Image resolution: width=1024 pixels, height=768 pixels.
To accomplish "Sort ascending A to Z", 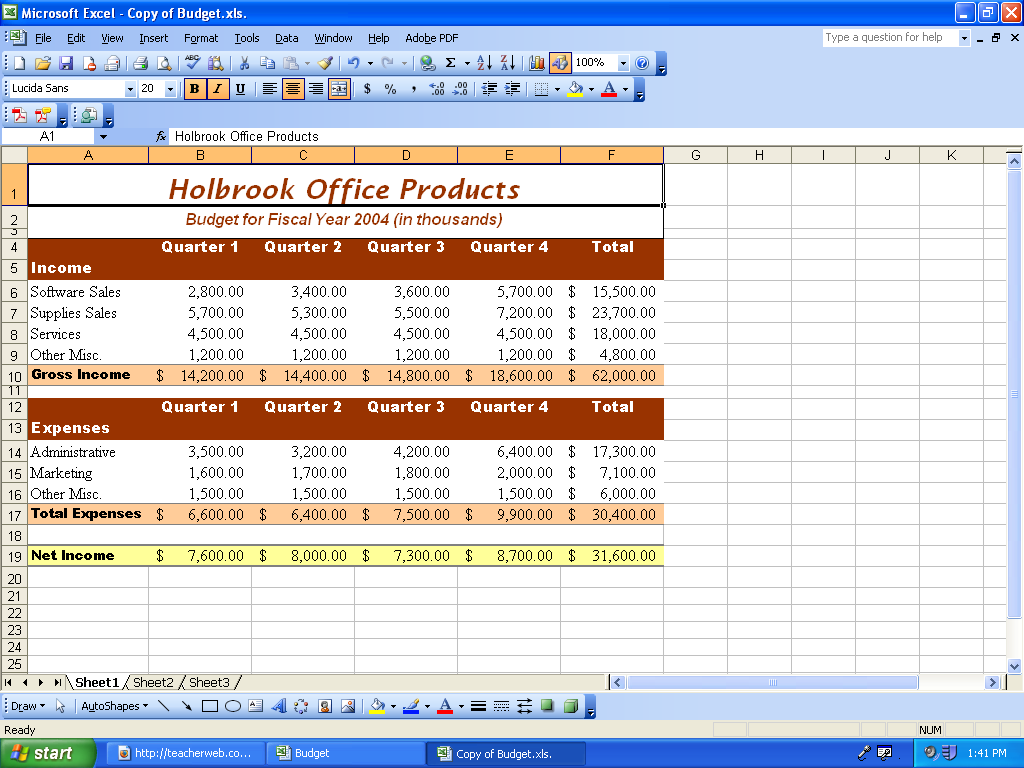I will [x=484, y=63].
